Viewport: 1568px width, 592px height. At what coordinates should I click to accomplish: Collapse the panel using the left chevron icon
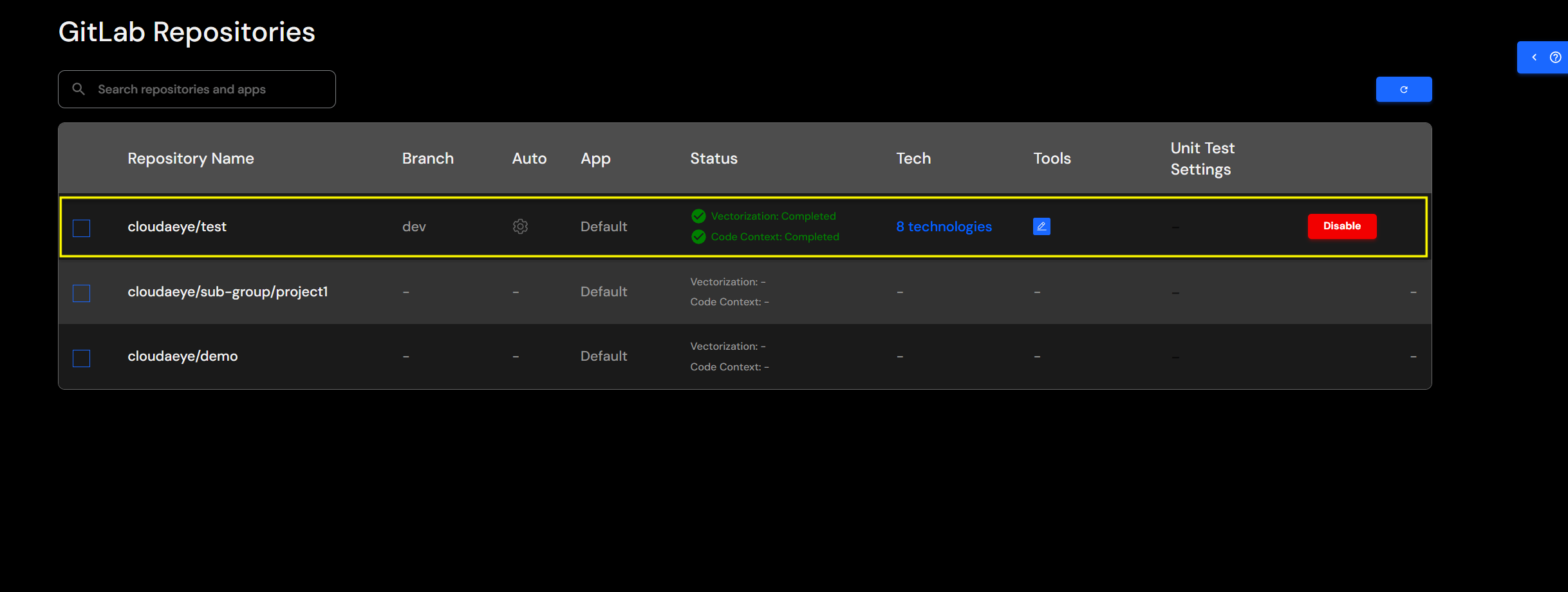coord(1535,57)
